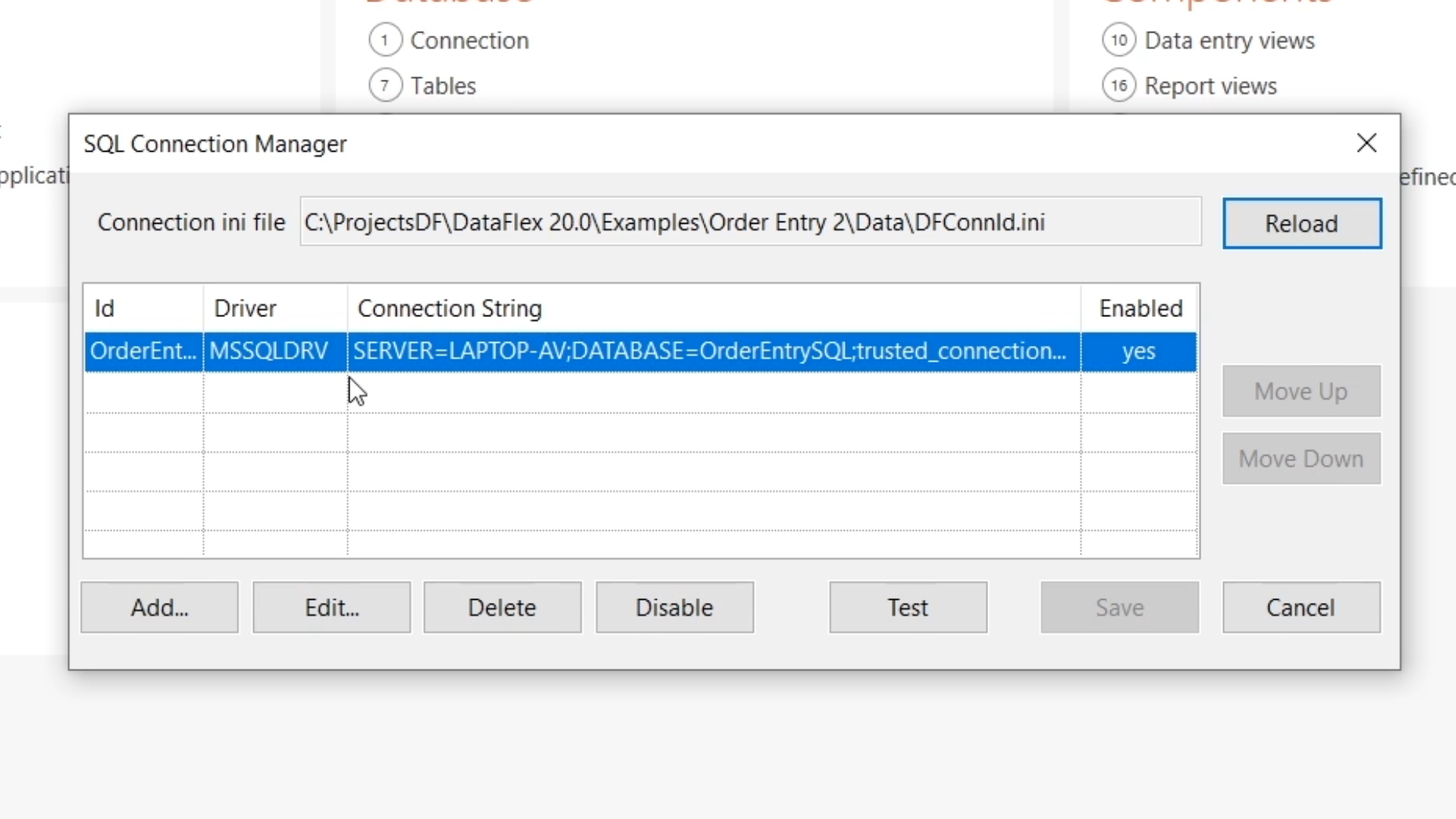Screen dimensions: 1456x819
Task: Click the Connection ini file path field
Action: click(750, 222)
